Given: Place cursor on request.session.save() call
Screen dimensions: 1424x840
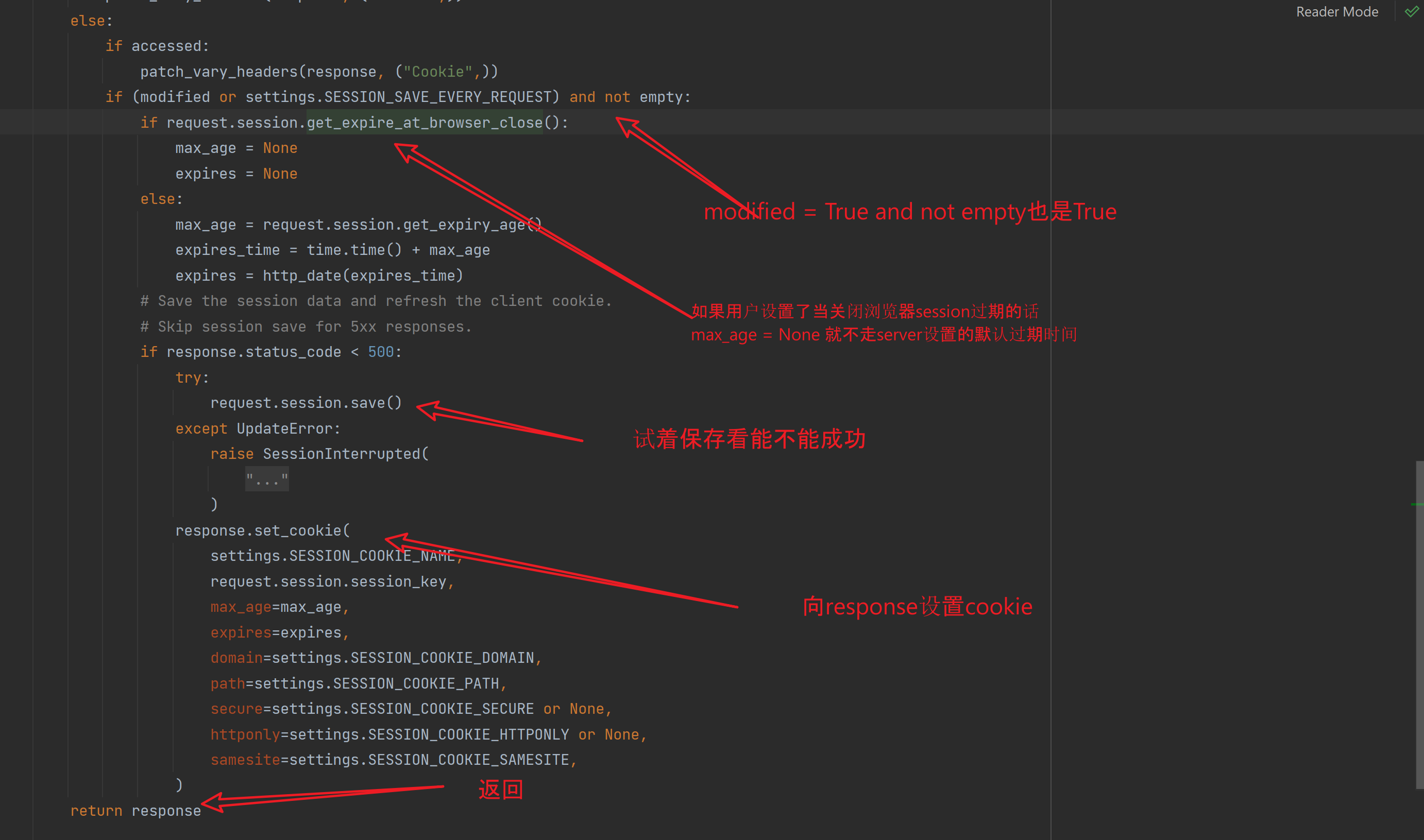Looking at the screenshot, I should pyautogui.click(x=306, y=403).
